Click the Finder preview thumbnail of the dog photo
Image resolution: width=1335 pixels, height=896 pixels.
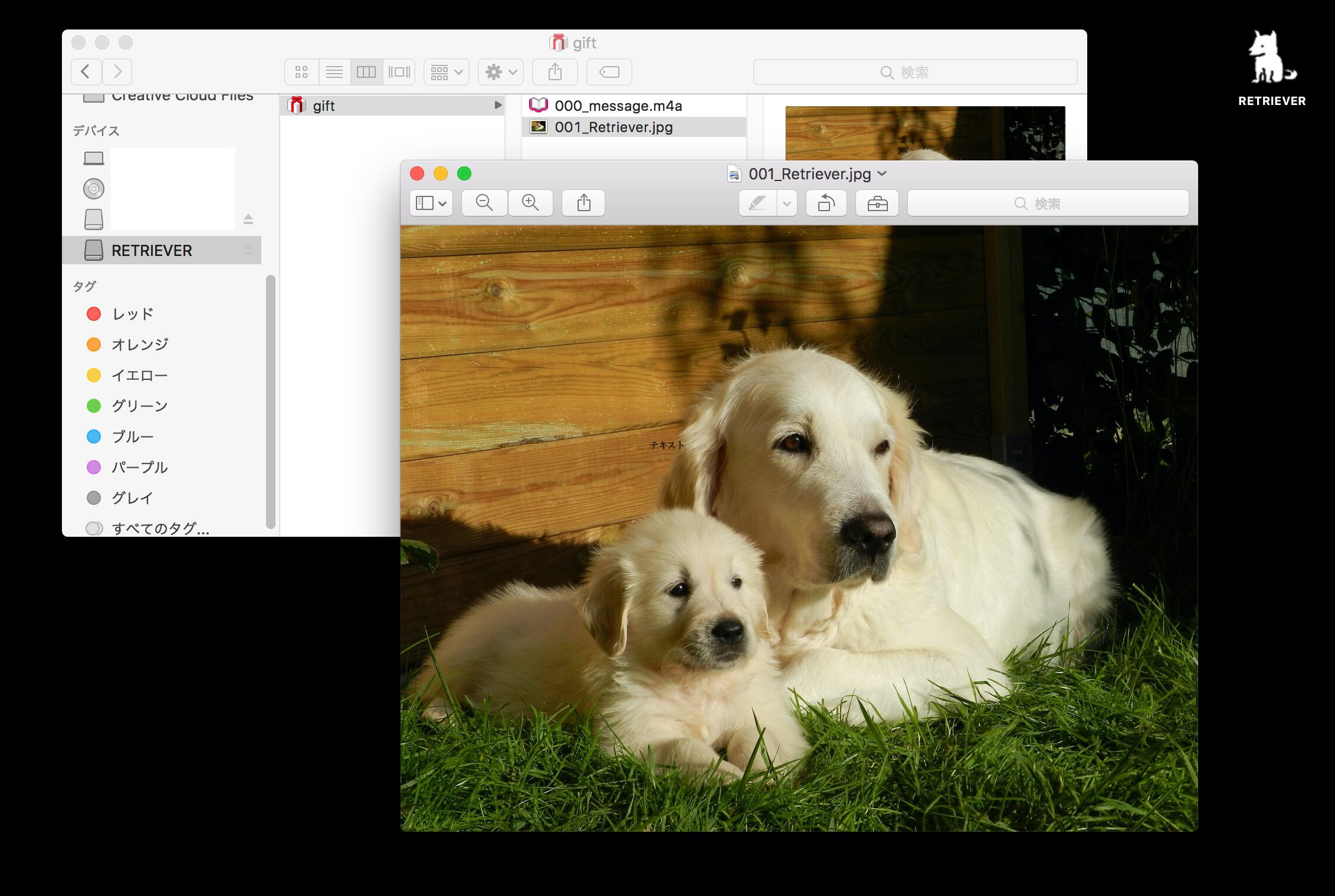click(x=925, y=133)
